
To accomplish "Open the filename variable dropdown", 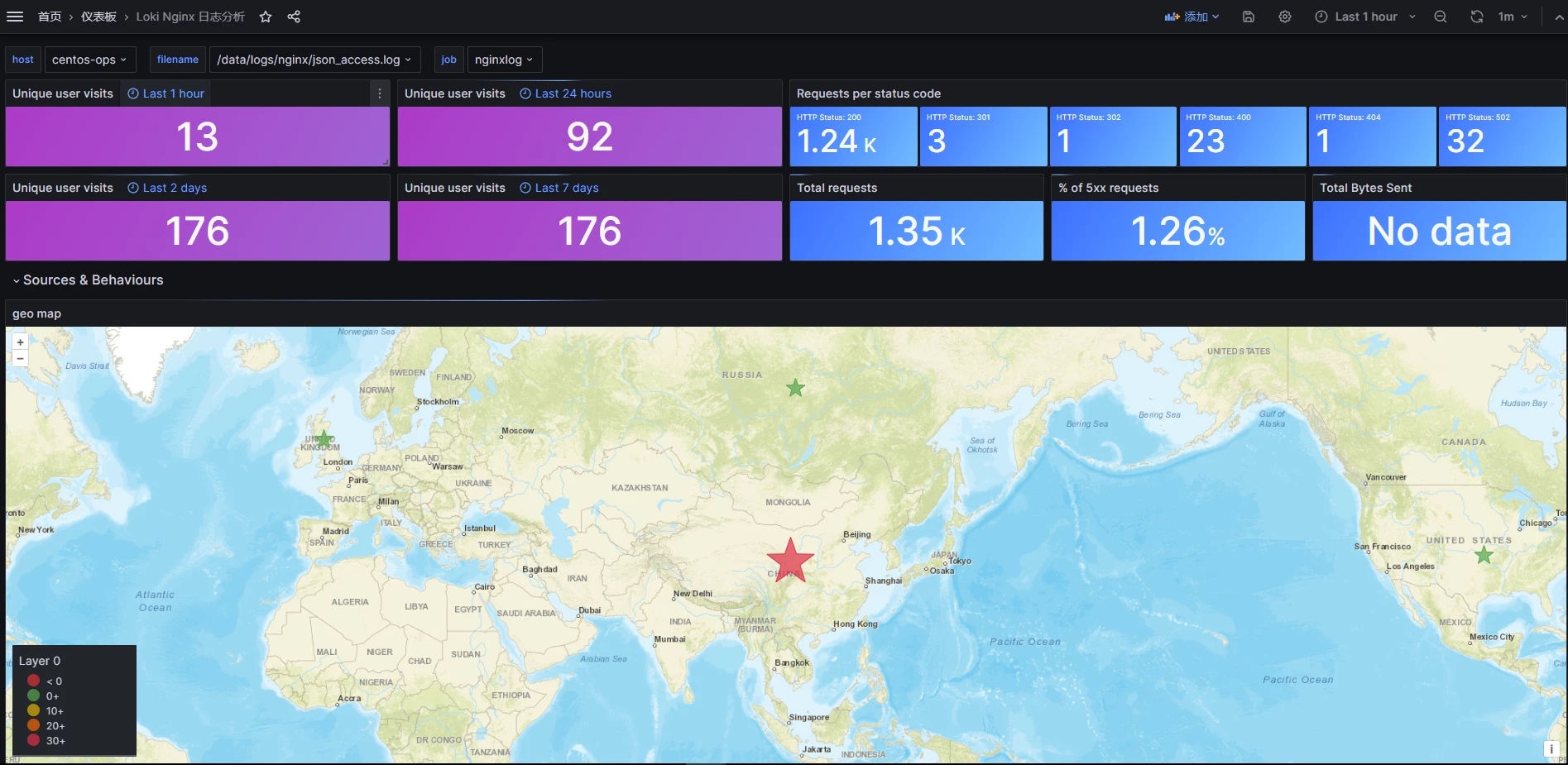I will coord(314,60).
